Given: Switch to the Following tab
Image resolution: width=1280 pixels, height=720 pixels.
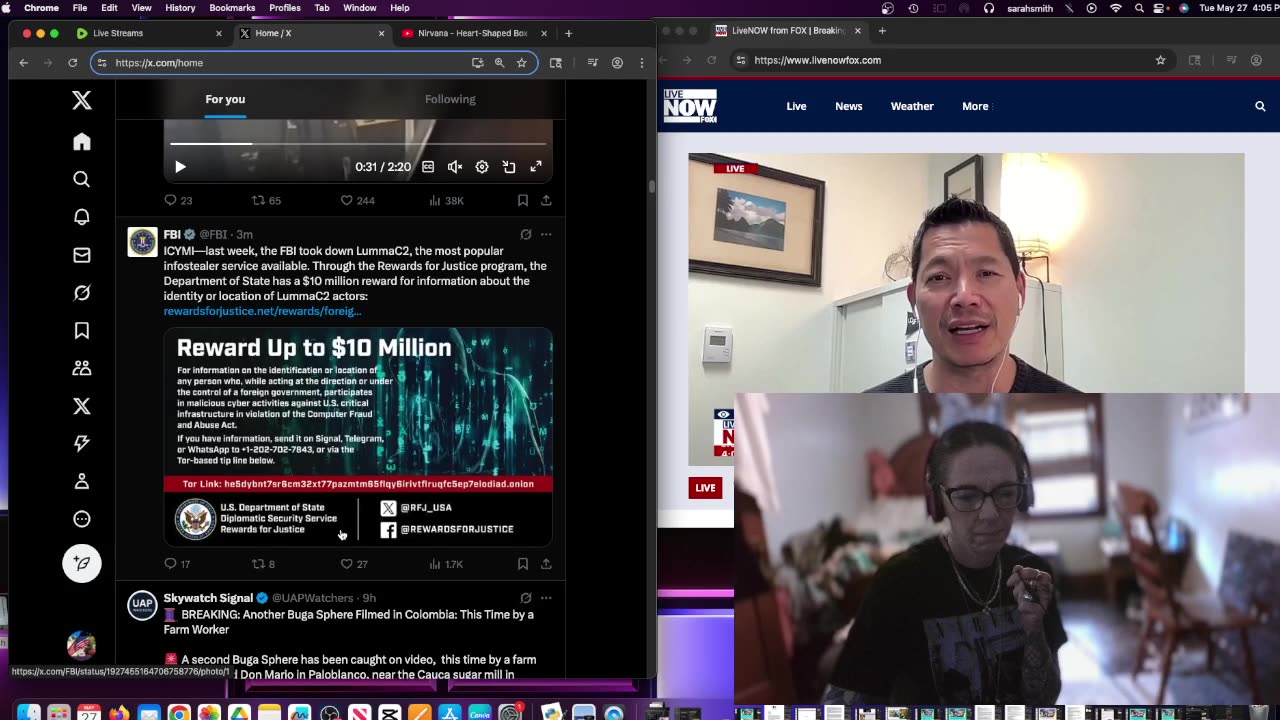Looking at the screenshot, I should pyautogui.click(x=450, y=99).
